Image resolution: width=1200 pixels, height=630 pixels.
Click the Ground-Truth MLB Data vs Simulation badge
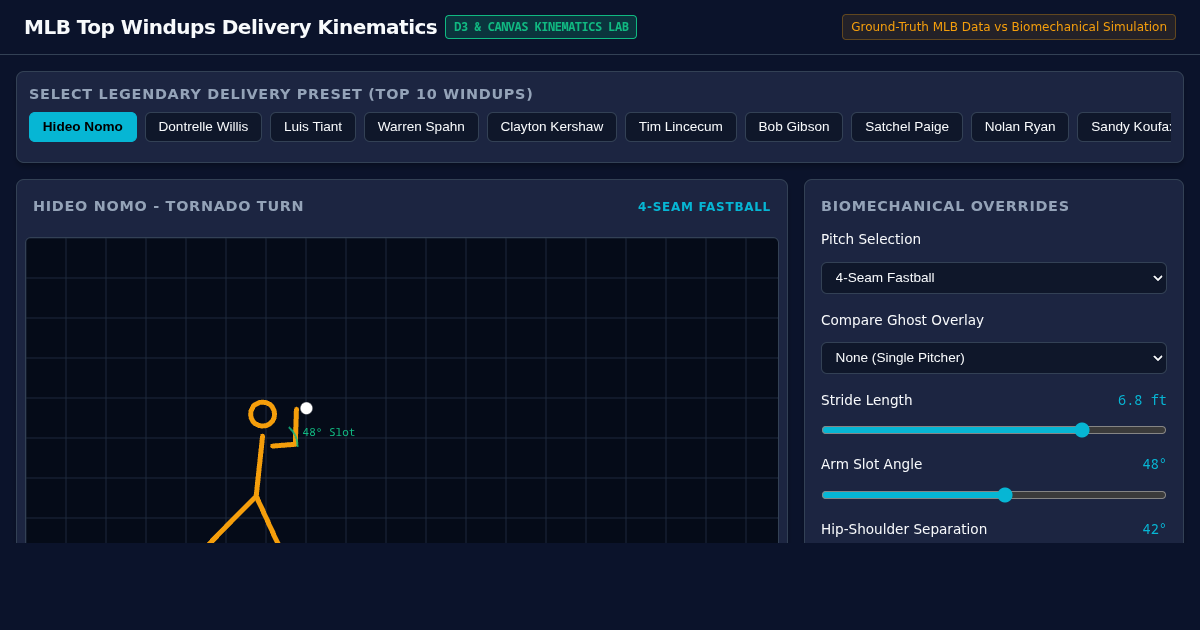[1009, 27]
